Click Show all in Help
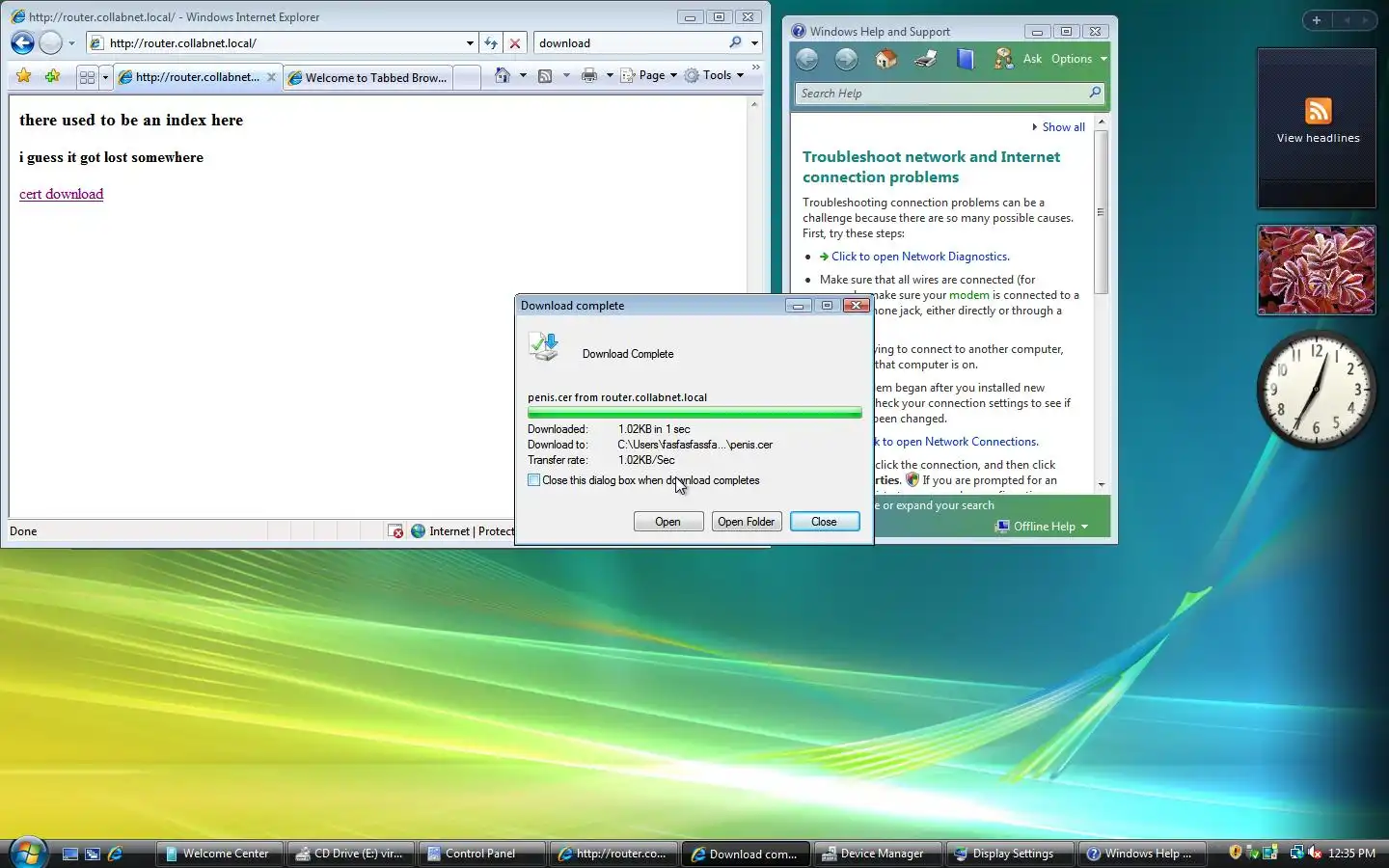Viewport: 1389px width, 868px height. pyautogui.click(x=1063, y=127)
